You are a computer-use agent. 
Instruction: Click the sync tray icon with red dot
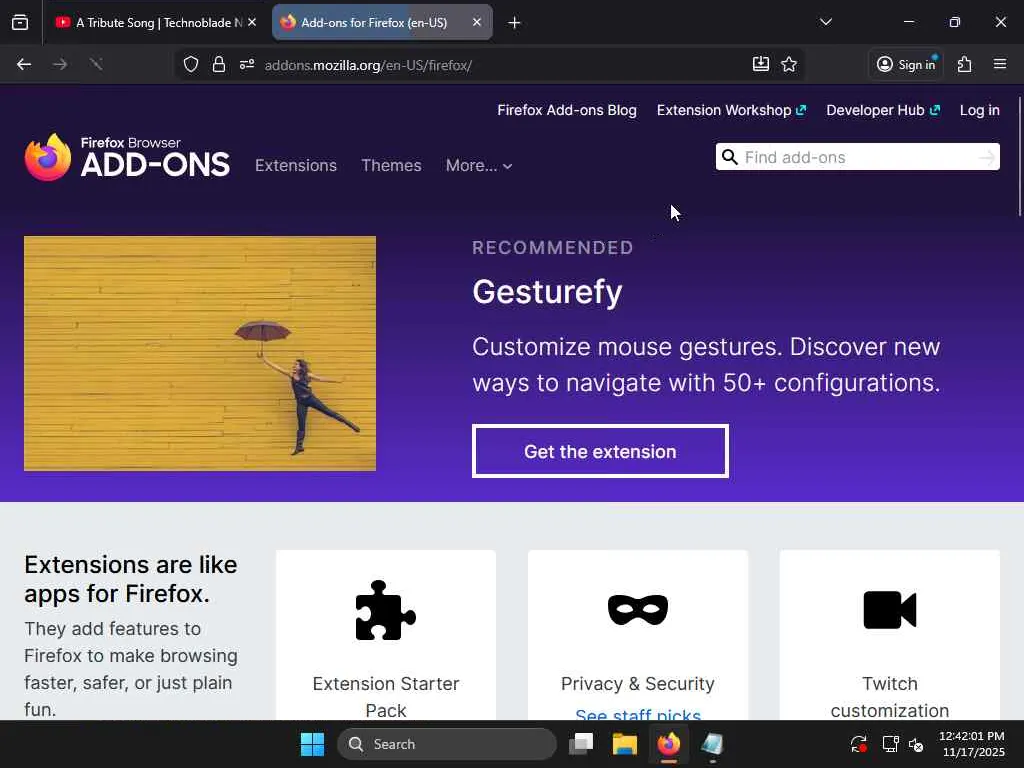pyautogui.click(x=859, y=744)
